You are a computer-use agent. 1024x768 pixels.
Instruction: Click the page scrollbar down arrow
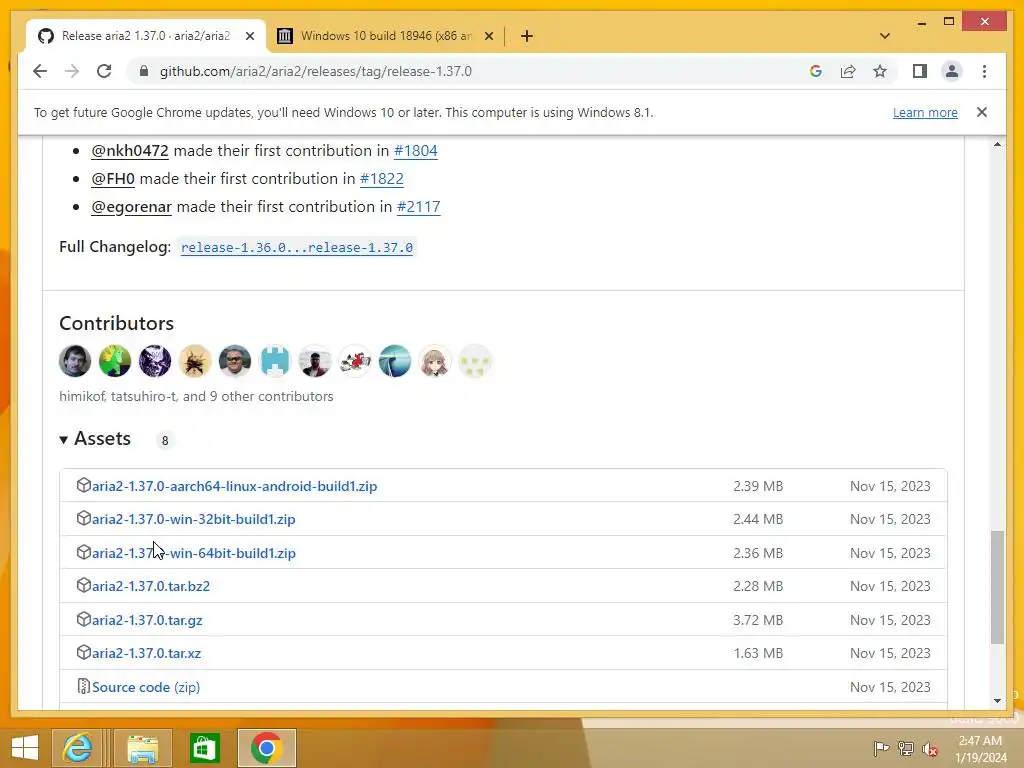pos(997,701)
